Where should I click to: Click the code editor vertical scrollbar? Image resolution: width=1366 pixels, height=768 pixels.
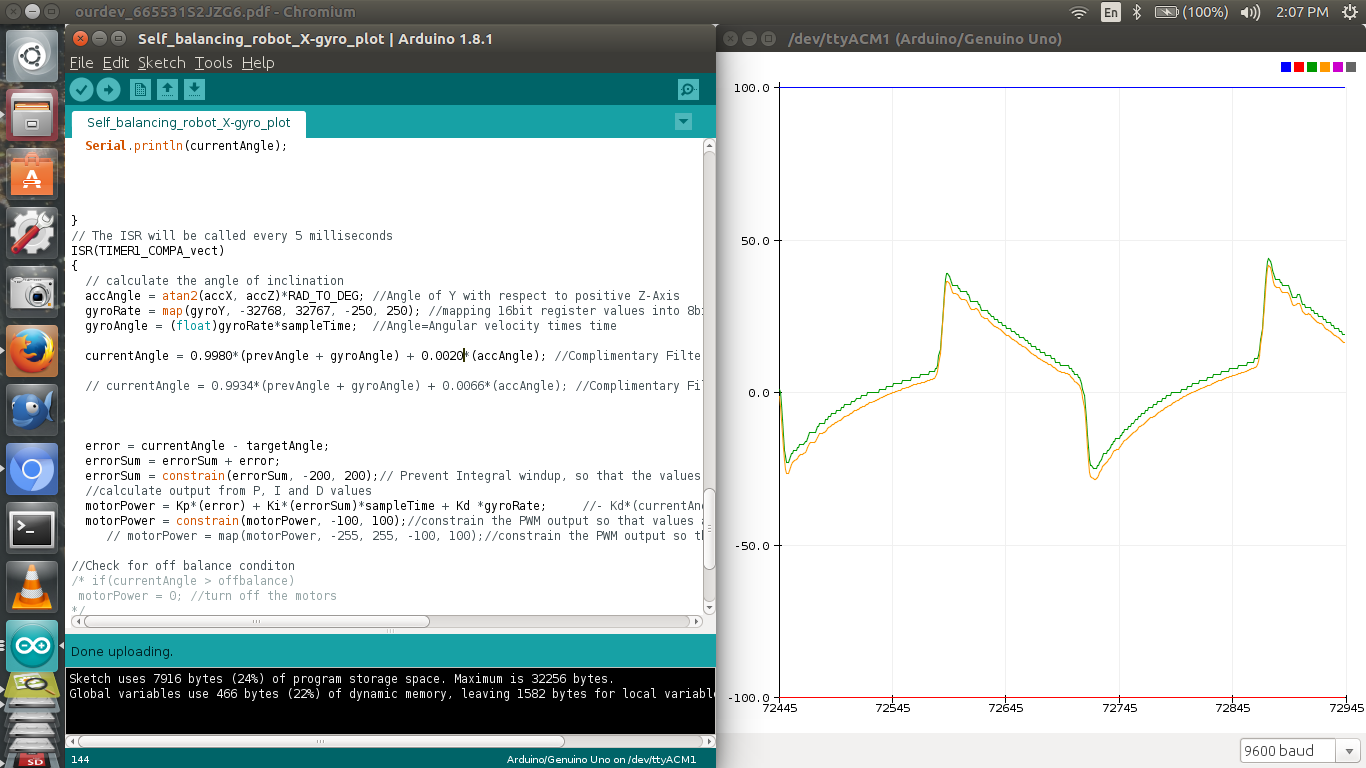tap(709, 377)
